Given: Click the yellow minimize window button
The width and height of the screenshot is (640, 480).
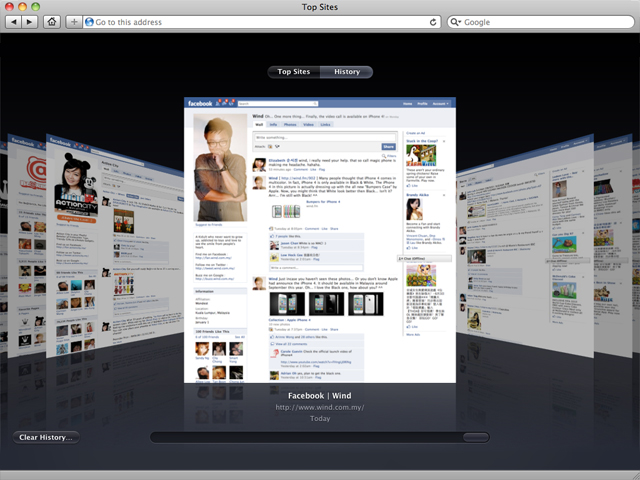Looking at the screenshot, I should point(22,6).
